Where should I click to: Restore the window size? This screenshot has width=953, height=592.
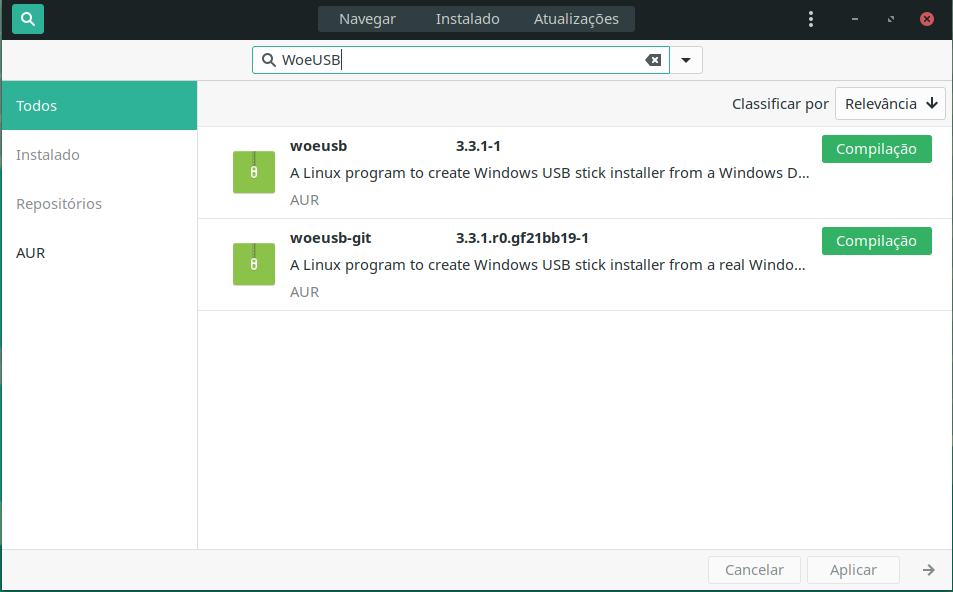pos(890,19)
